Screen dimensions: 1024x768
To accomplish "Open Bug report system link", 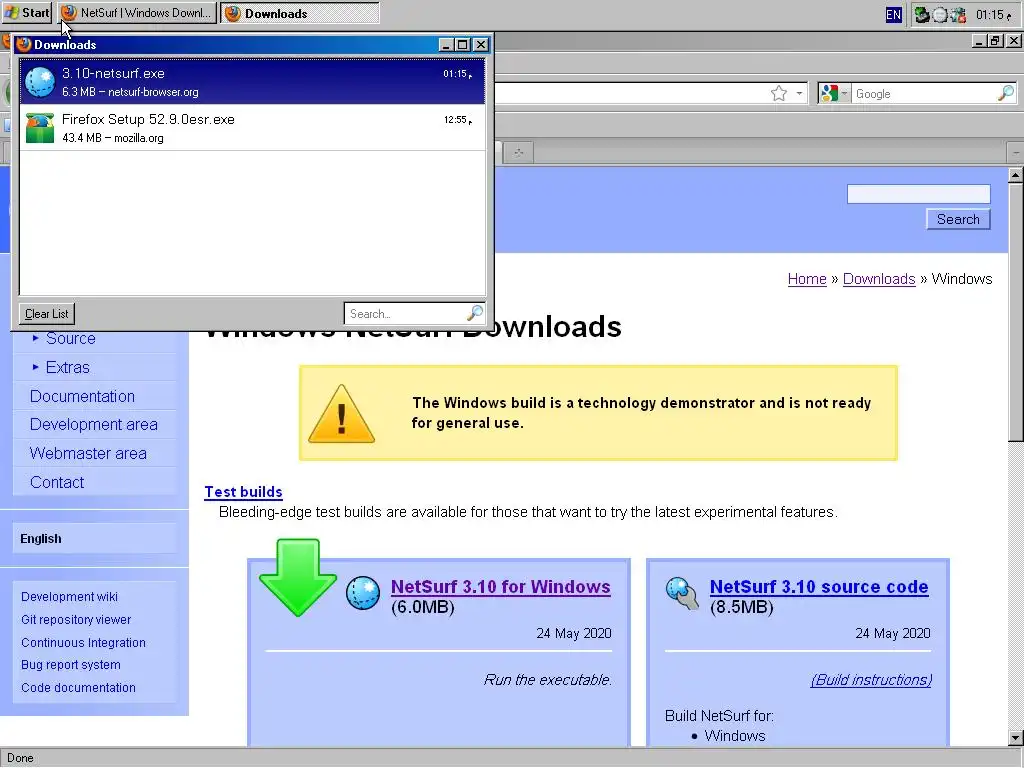I will (71, 665).
